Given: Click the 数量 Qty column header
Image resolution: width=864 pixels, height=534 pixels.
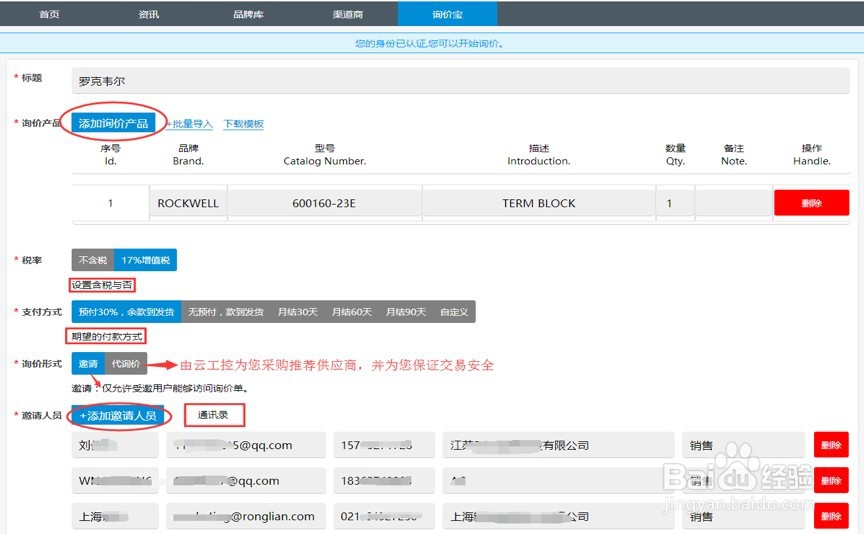Looking at the screenshot, I should tap(675, 155).
